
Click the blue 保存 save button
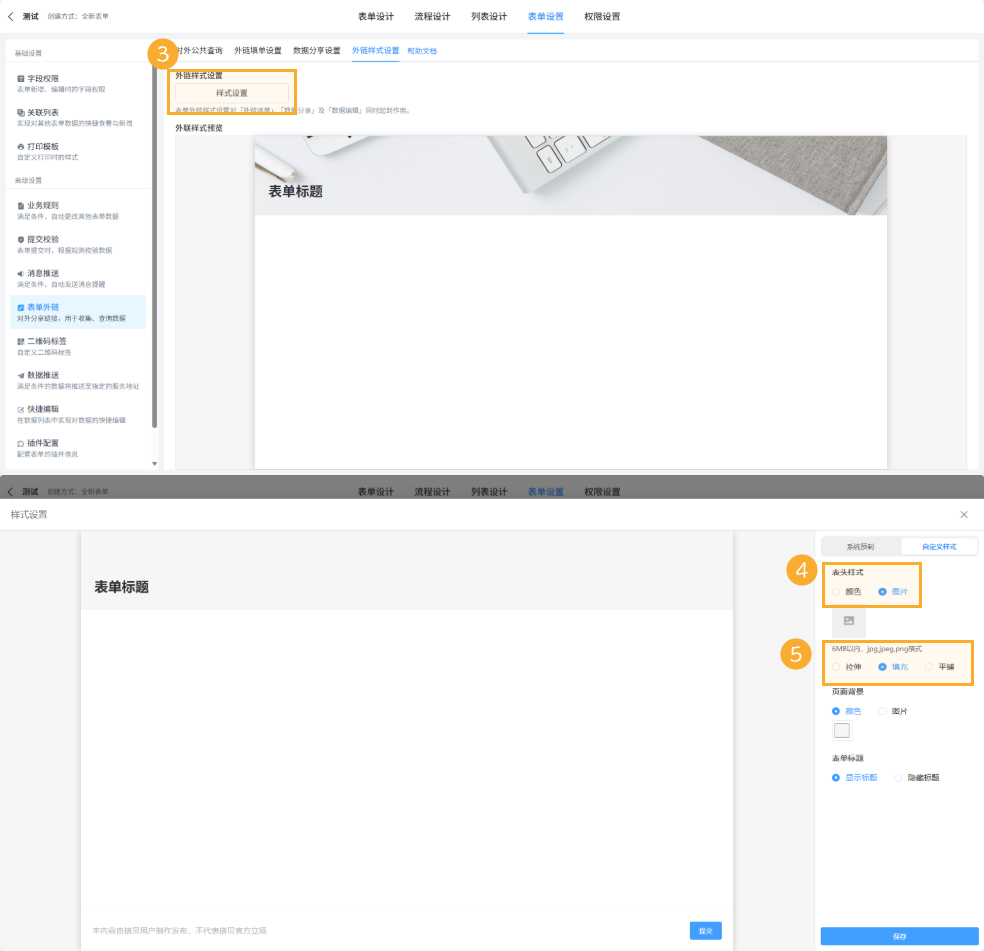pos(899,936)
